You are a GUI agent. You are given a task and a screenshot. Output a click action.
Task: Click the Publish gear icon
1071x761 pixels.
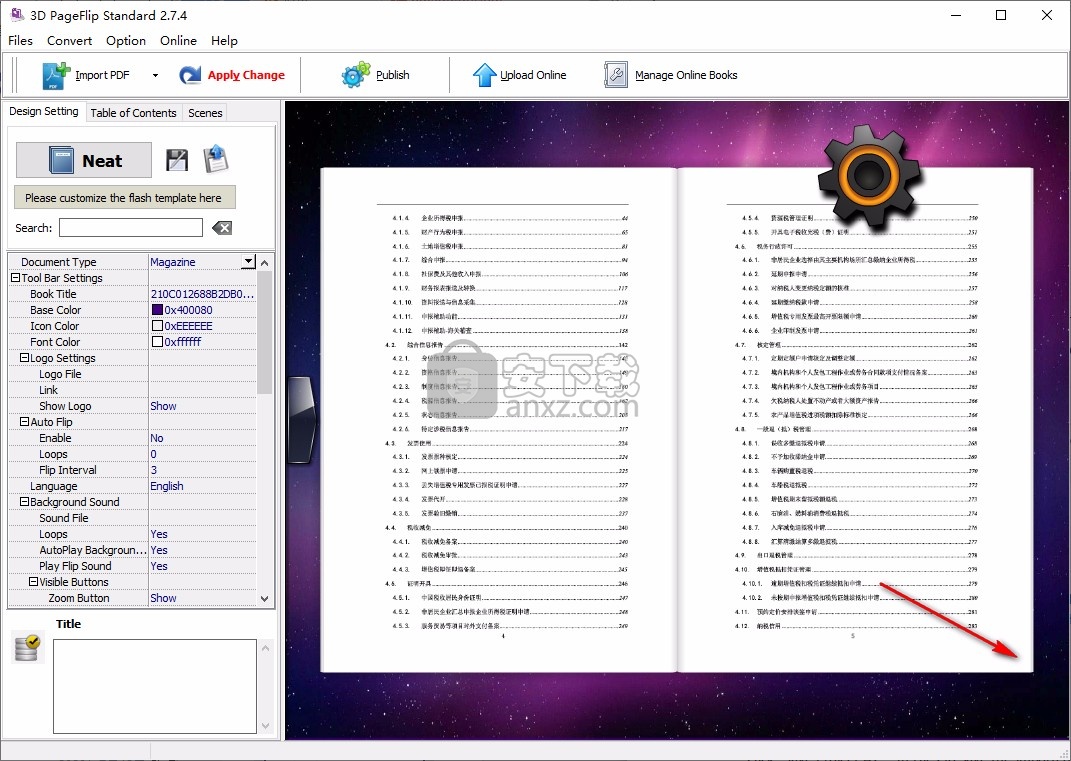[x=356, y=74]
